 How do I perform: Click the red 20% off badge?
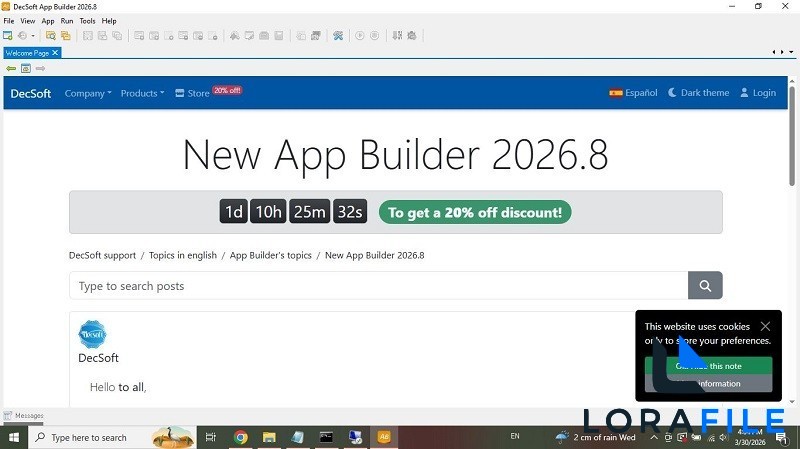coord(227,90)
